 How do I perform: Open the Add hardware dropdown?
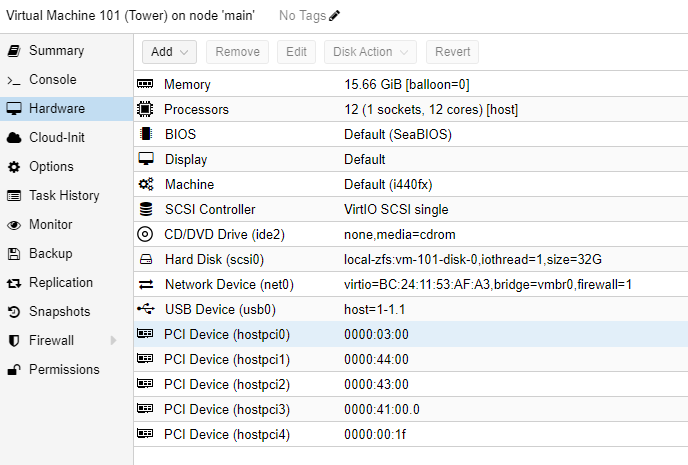(x=169, y=52)
